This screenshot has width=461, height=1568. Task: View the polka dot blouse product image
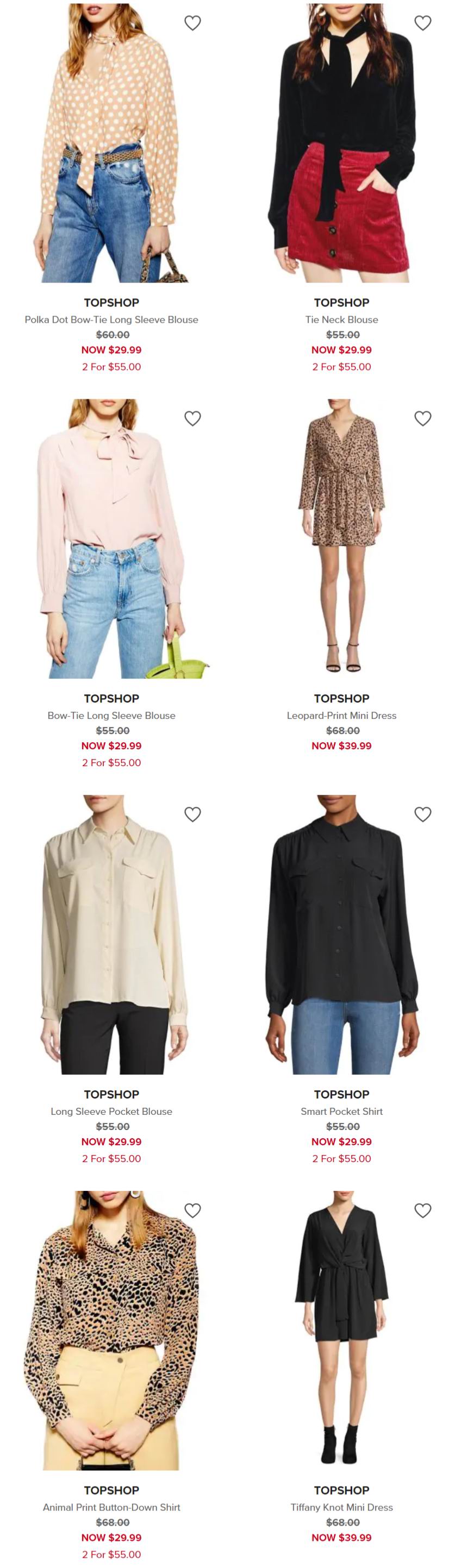point(111,143)
